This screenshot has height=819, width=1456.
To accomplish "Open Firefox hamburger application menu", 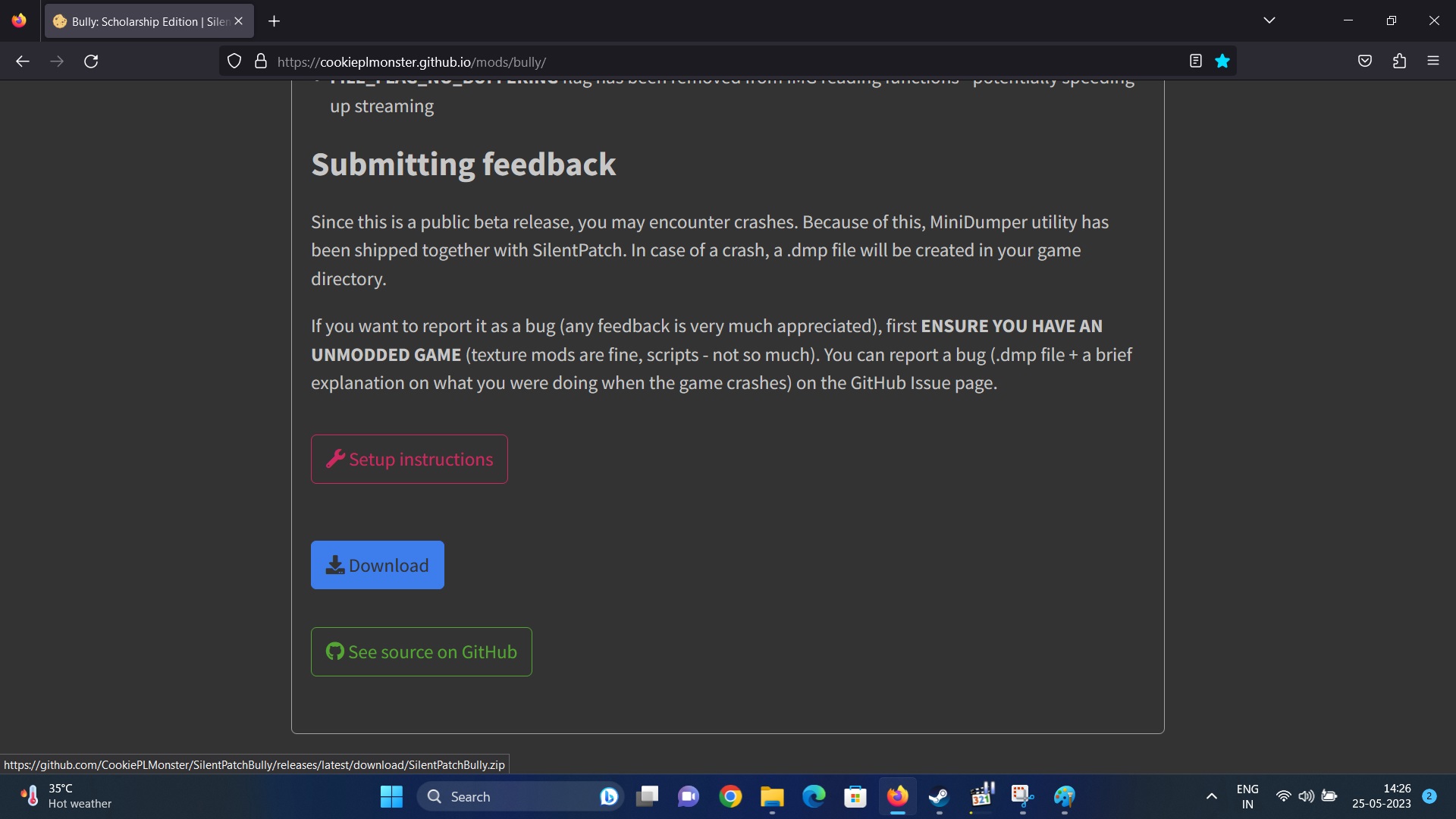I will [x=1433, y=61].
